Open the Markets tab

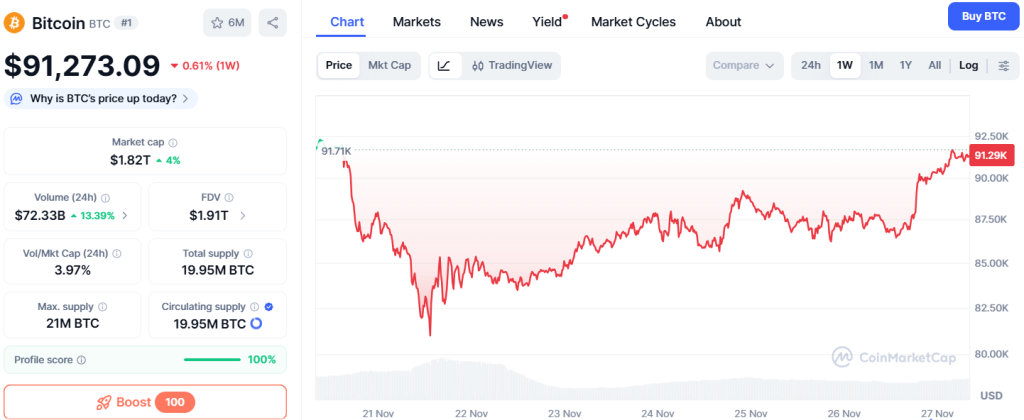click(416, 22)
